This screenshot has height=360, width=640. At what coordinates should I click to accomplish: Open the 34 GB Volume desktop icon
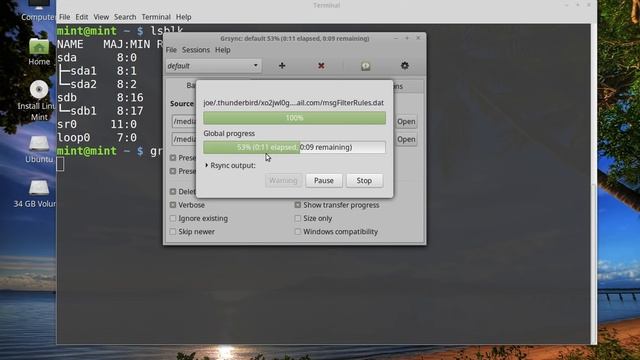click(37, 193)
